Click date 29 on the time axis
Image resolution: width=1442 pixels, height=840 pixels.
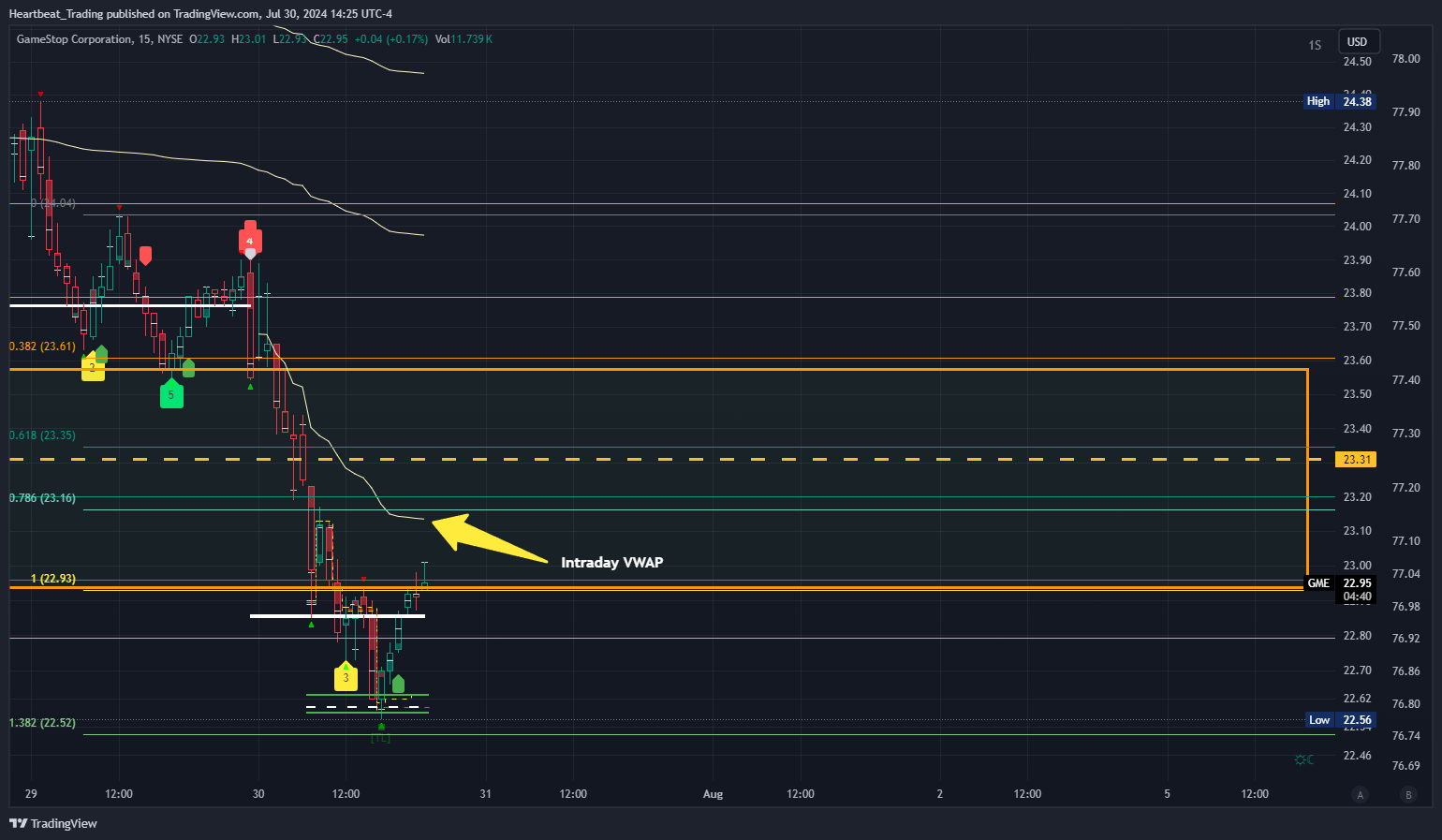(31, 794)
